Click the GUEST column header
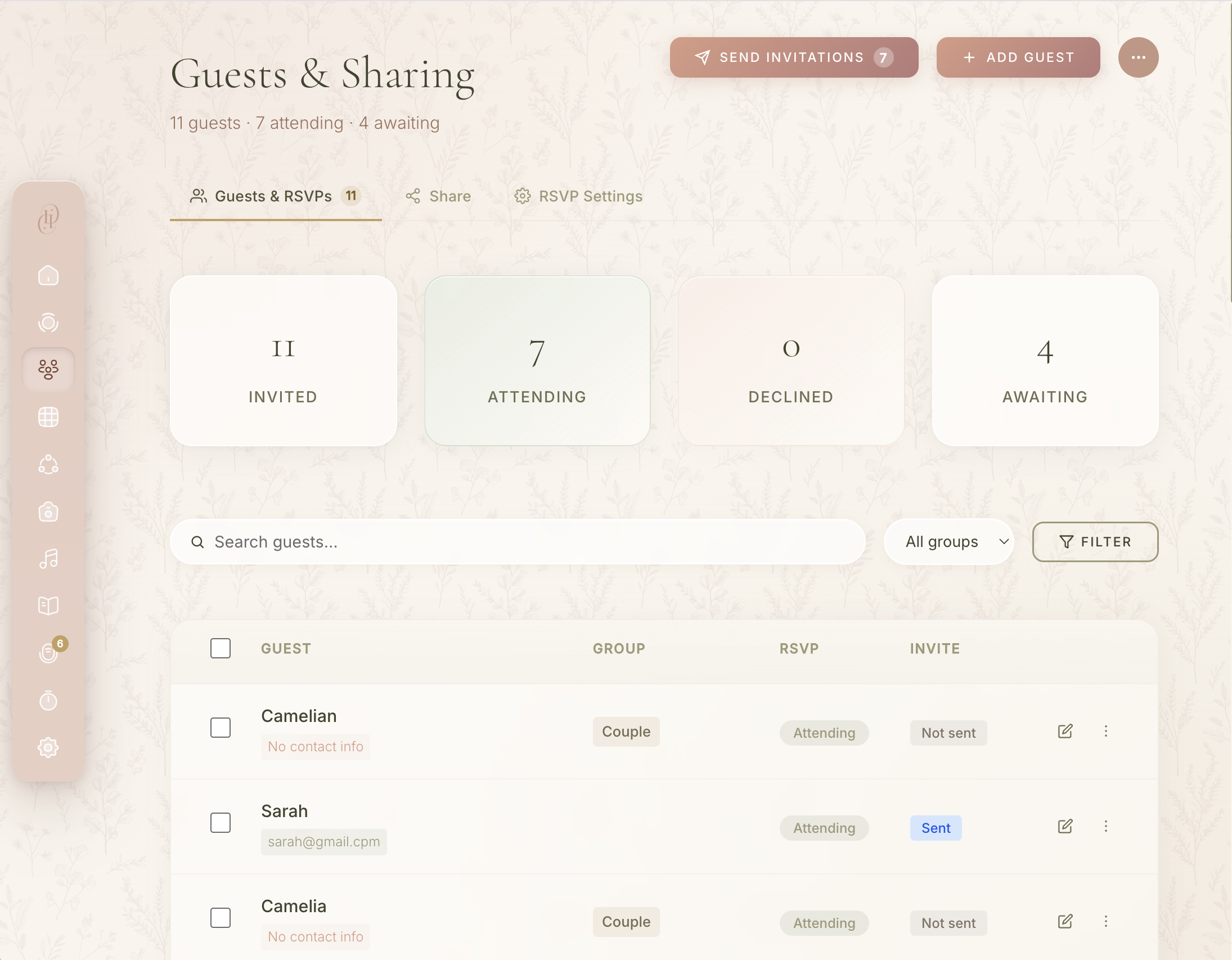Viewport: 1232px width, 960px height. click(x=286, y=649)
